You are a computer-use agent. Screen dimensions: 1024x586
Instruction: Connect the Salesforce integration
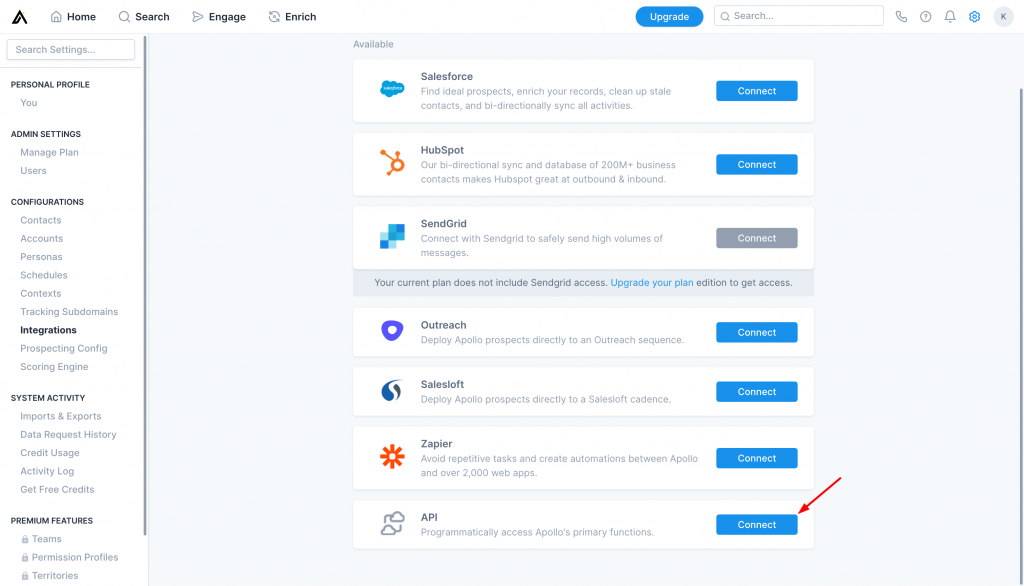(756, 91)
